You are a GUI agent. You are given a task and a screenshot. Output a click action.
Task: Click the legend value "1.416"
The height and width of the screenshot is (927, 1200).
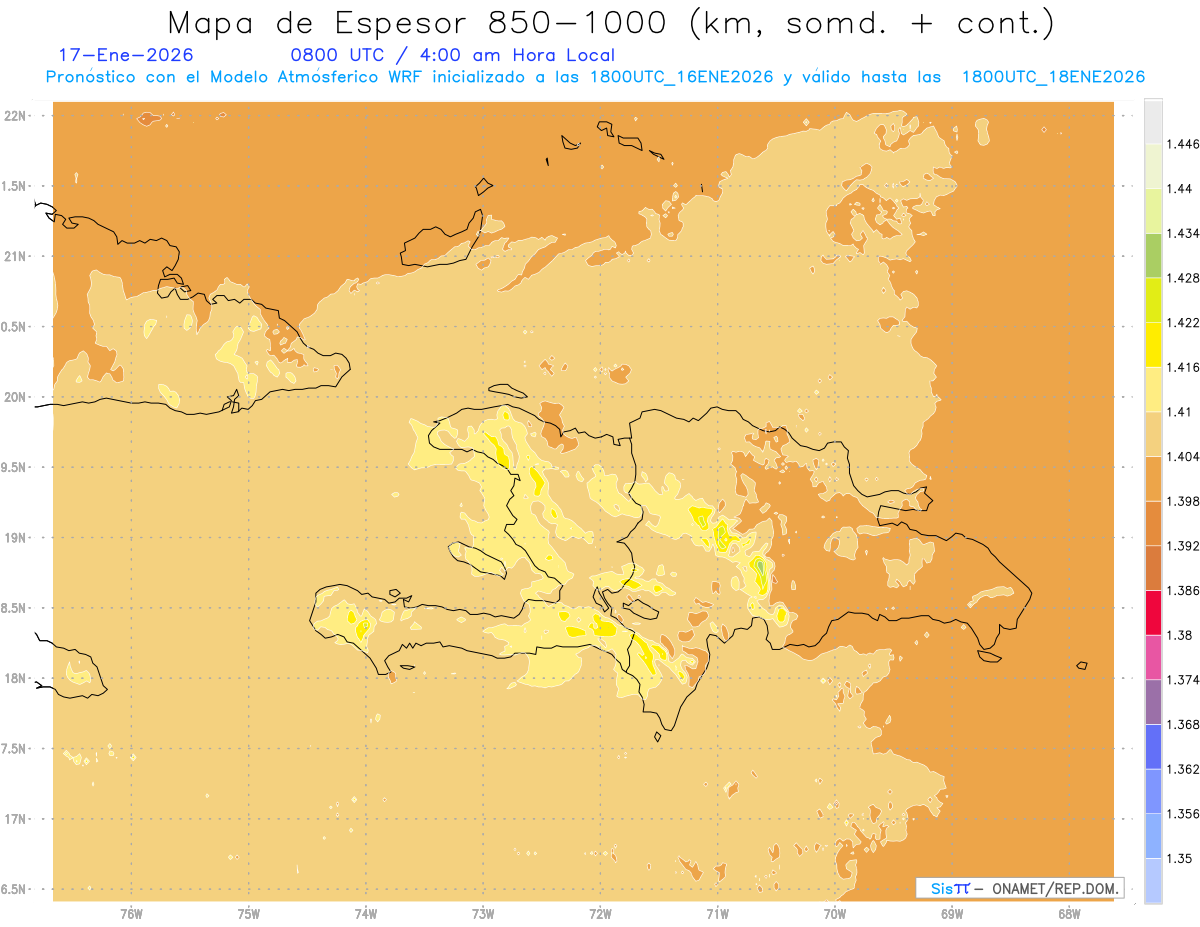1183,368
